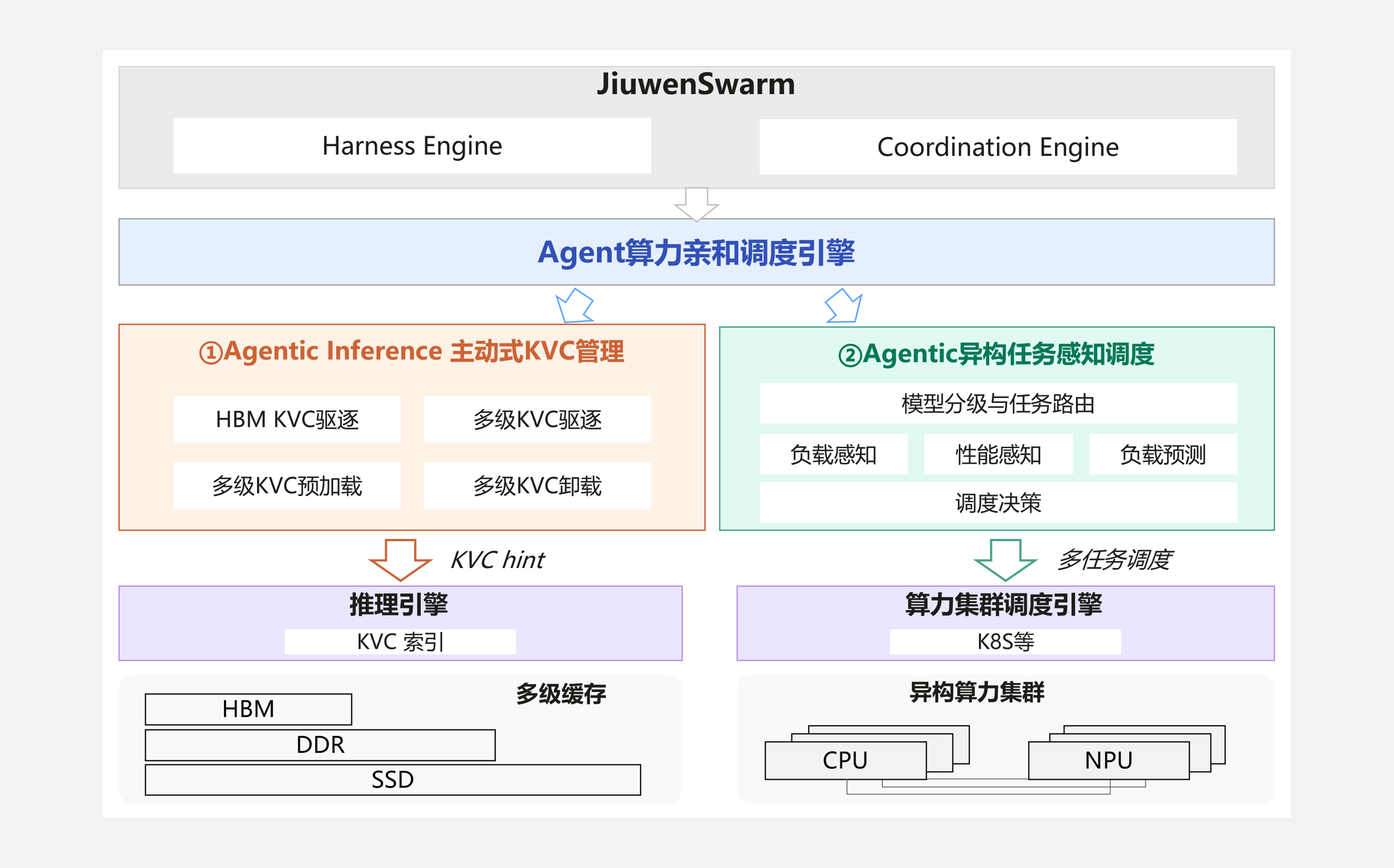This screenshot has width=1394, height=868.
Task: Select the K8S等 box
Action: tap(1005, 642)
